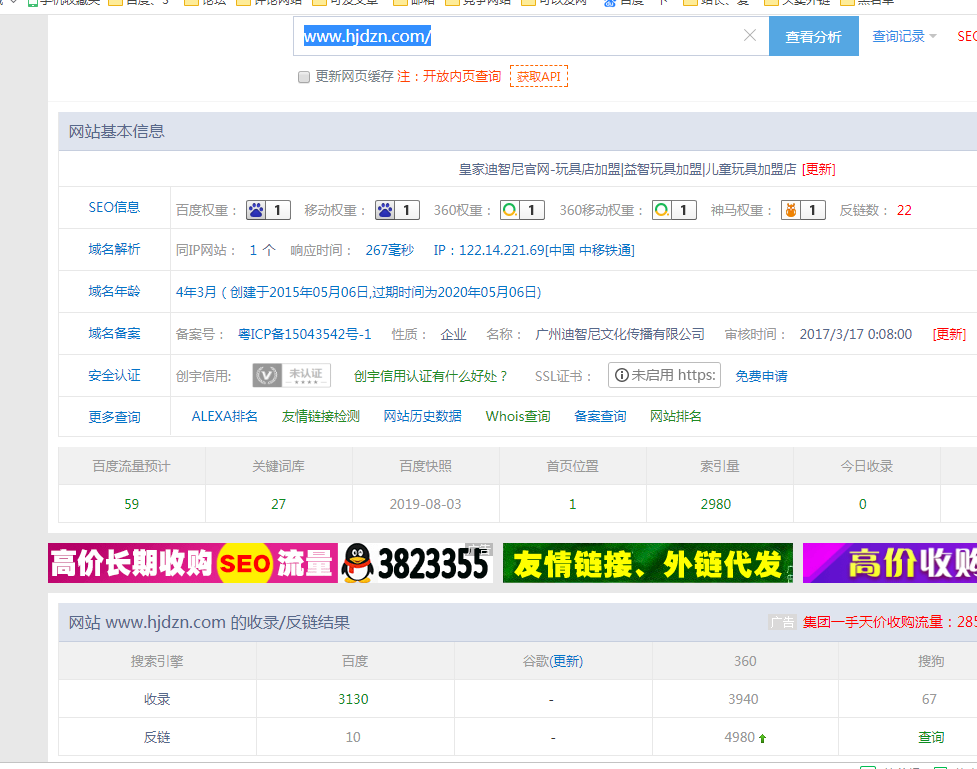Screen dimensions: 977x769
Task: Click the 首页位置 value 1
Action: pos(573,504)
